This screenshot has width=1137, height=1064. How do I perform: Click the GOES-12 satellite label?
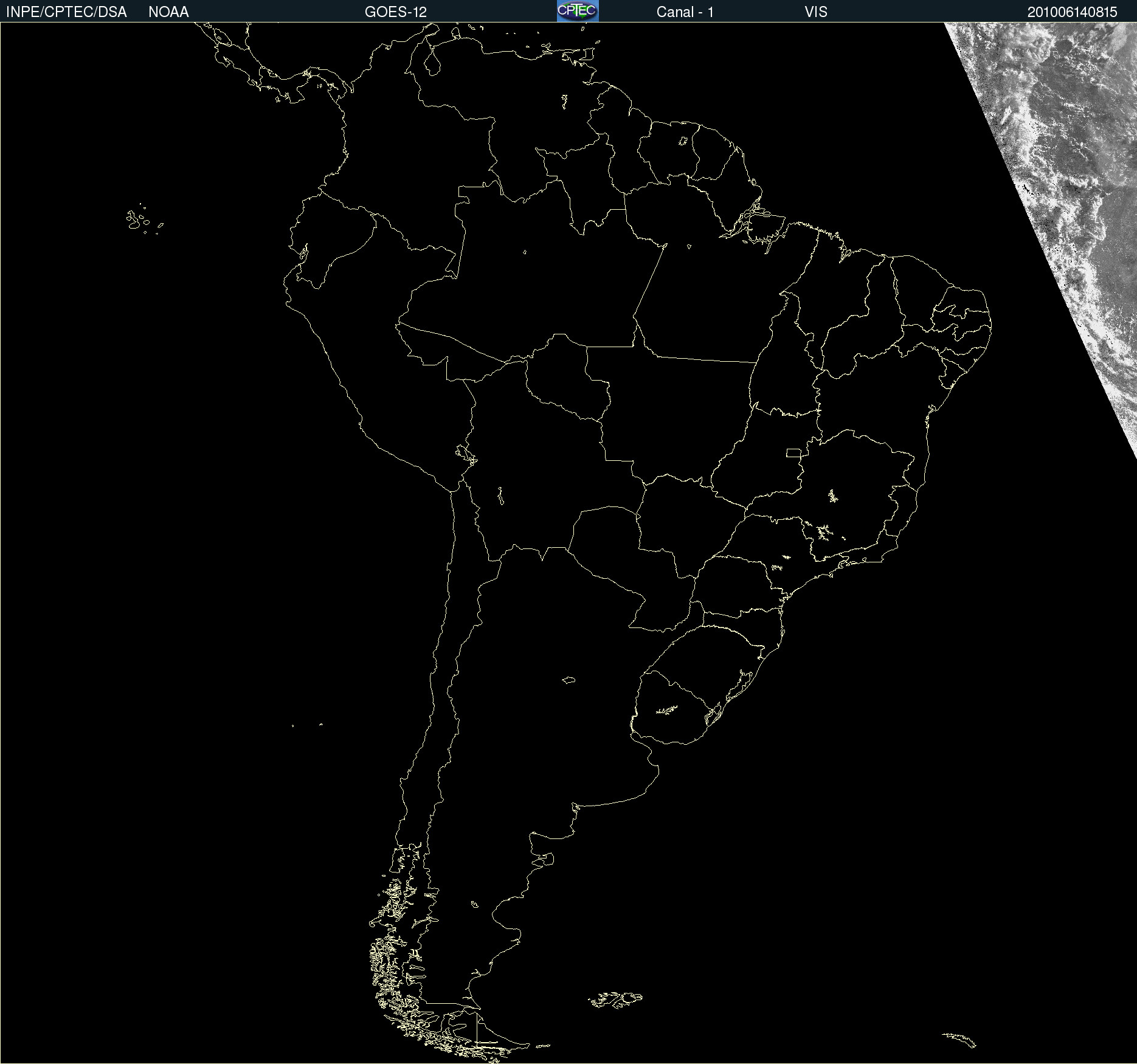coord(396,12)
